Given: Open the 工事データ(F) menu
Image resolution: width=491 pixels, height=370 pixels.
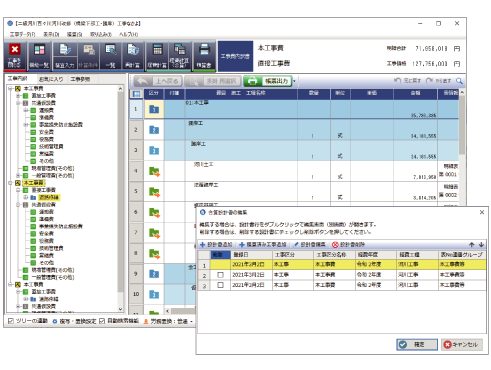Looking at the screenshot, I should 22,34.
